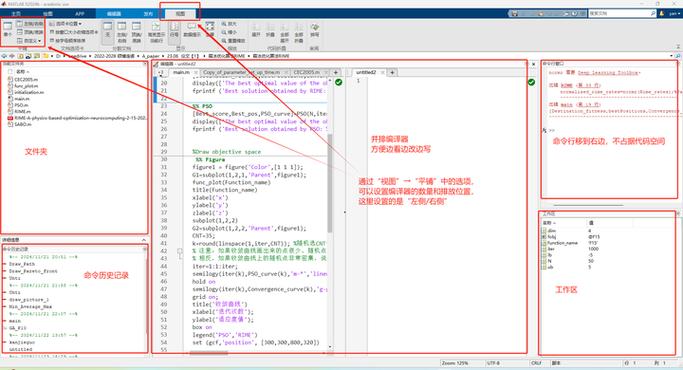This screenshot has width=683, height=370.
Task: Click the CRLF line-ending status item
Action: [x=536, y=363]
